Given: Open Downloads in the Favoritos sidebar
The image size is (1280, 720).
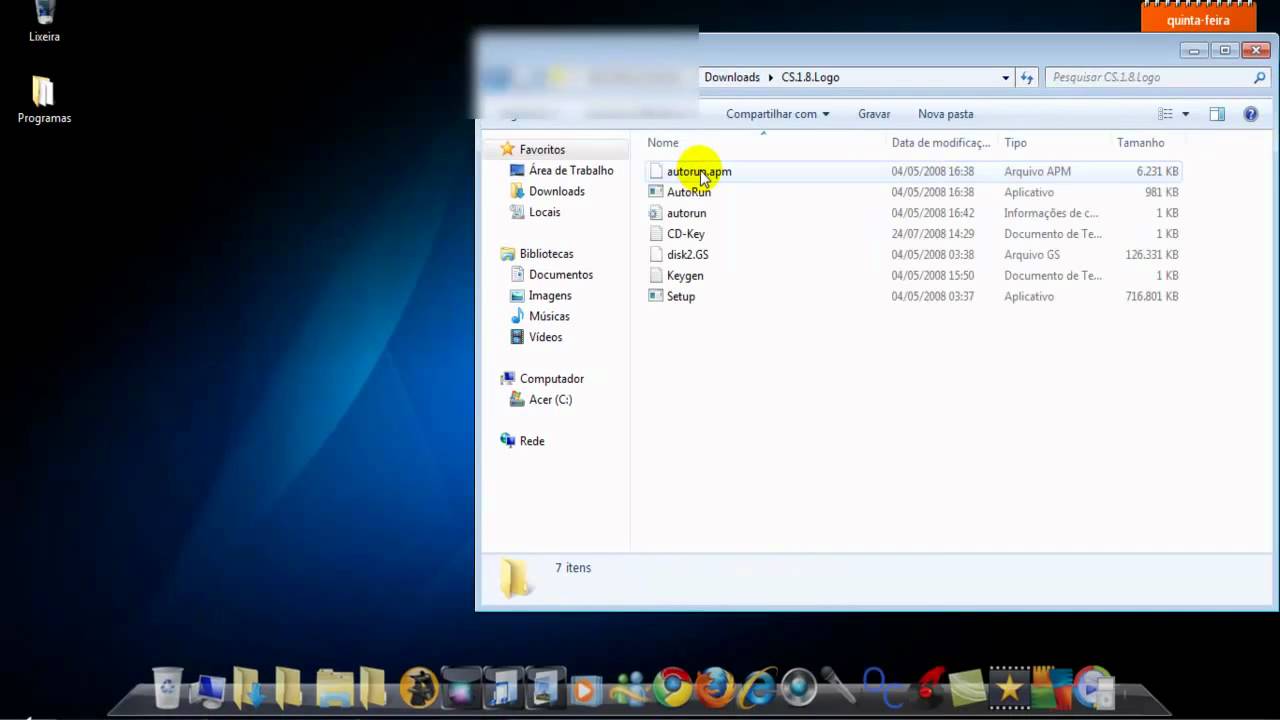Looking at the screenshot, I should click(x=556, y=191).
